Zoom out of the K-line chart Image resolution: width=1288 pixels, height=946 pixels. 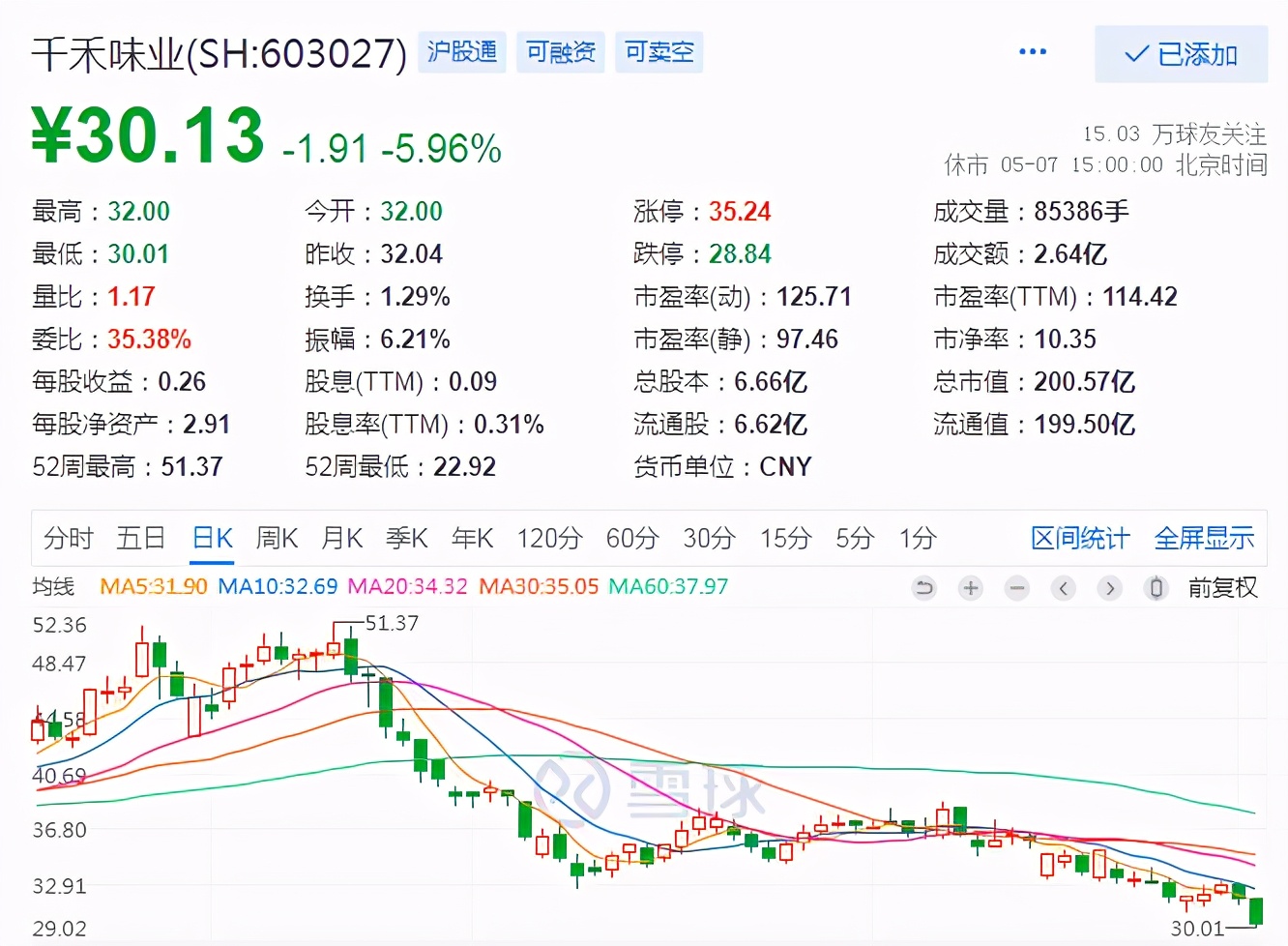click(x=1016, y=587)
